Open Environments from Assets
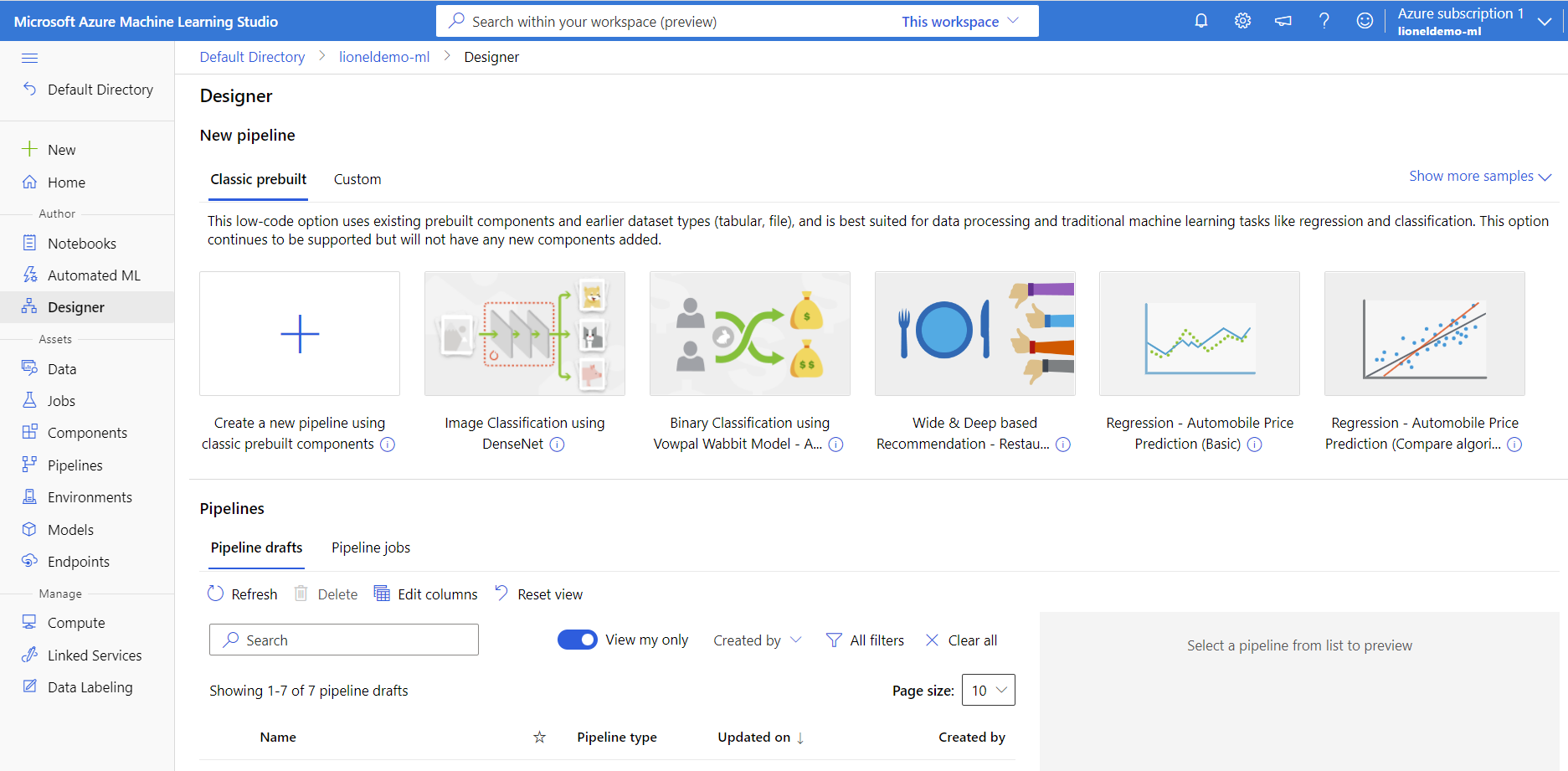1568x771 pixels. (89, 496)
